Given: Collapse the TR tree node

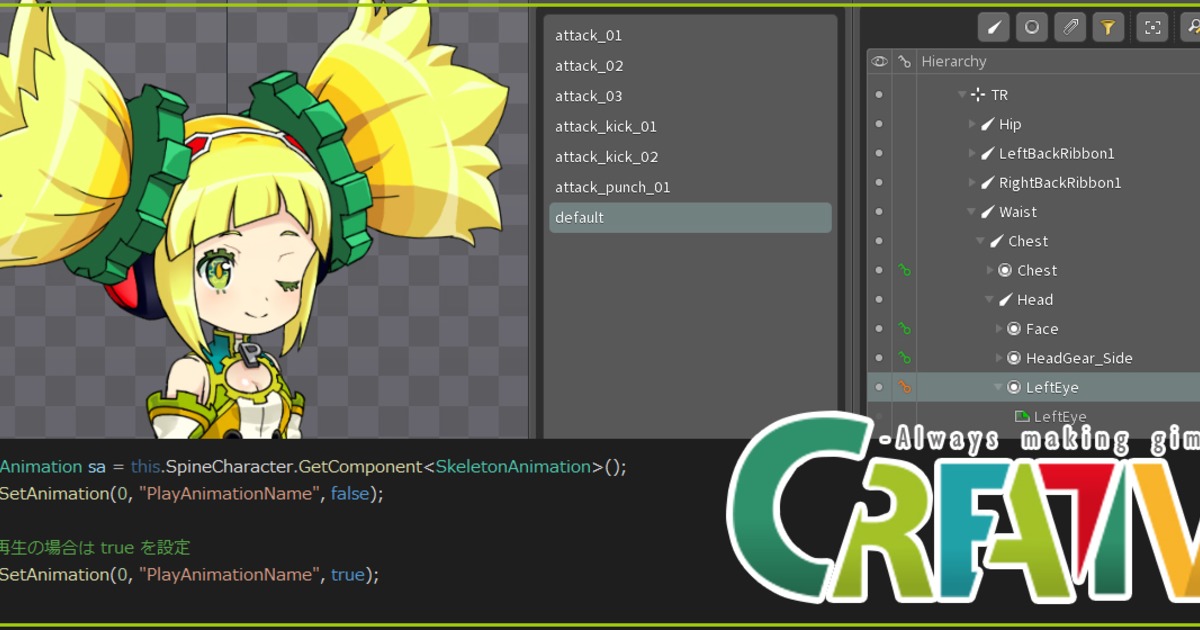Looking at the screenshot, I should coord(962,95).
